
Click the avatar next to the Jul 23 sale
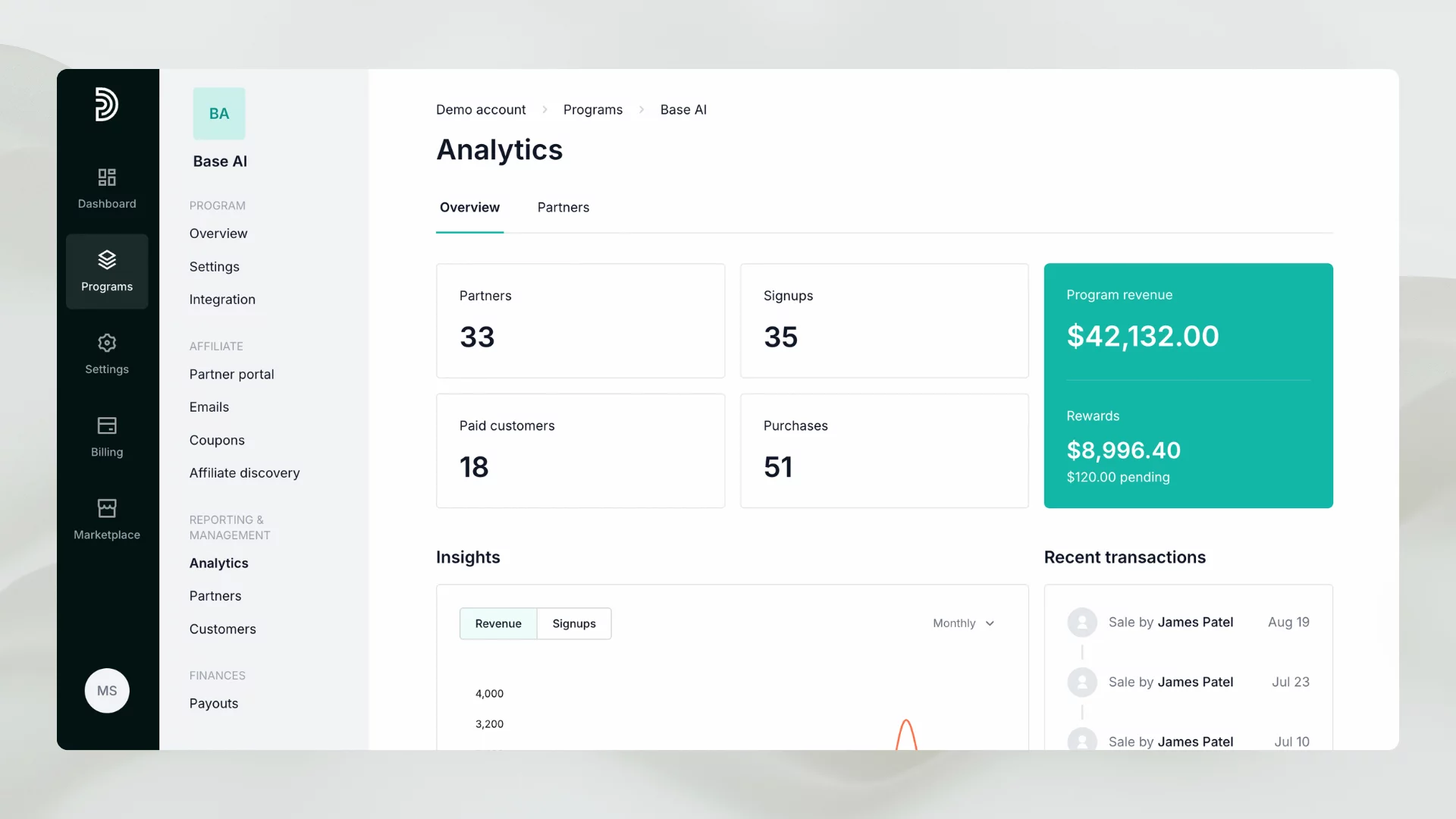1082,682
